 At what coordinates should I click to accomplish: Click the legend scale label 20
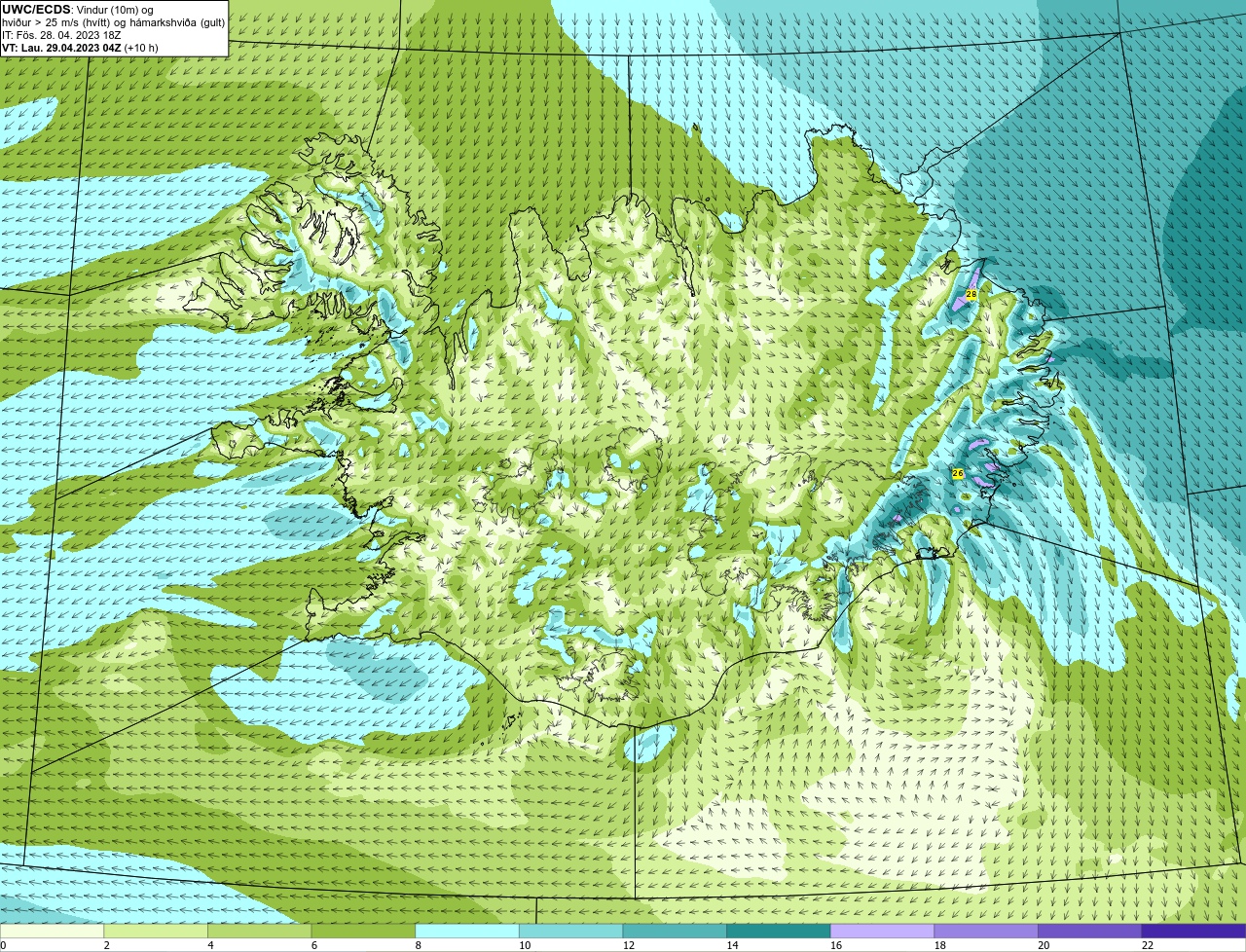pyautogui.click(x=1044, y=945)
